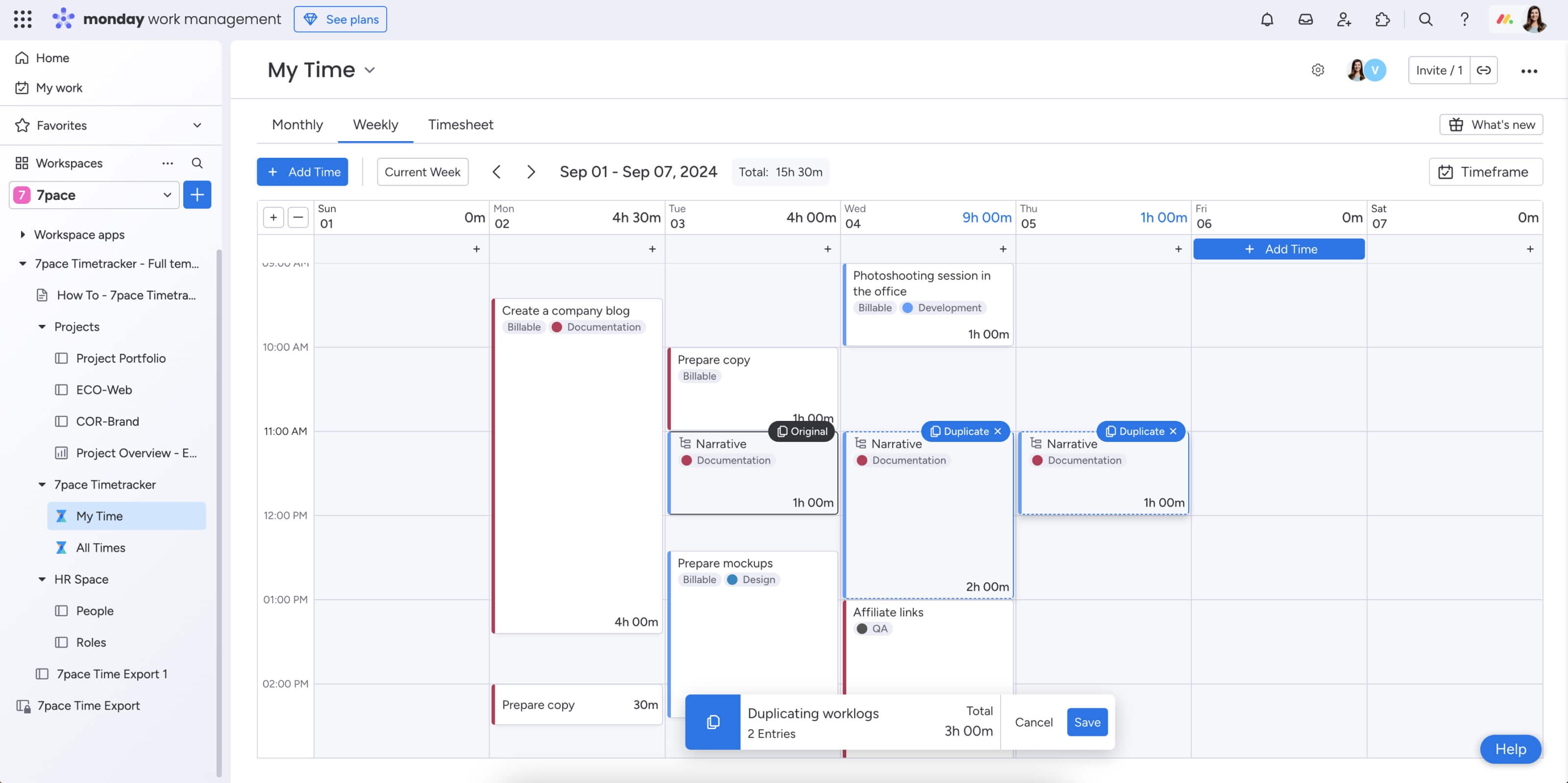
Task: Expand the Favorites section
Action: point(197,125)
